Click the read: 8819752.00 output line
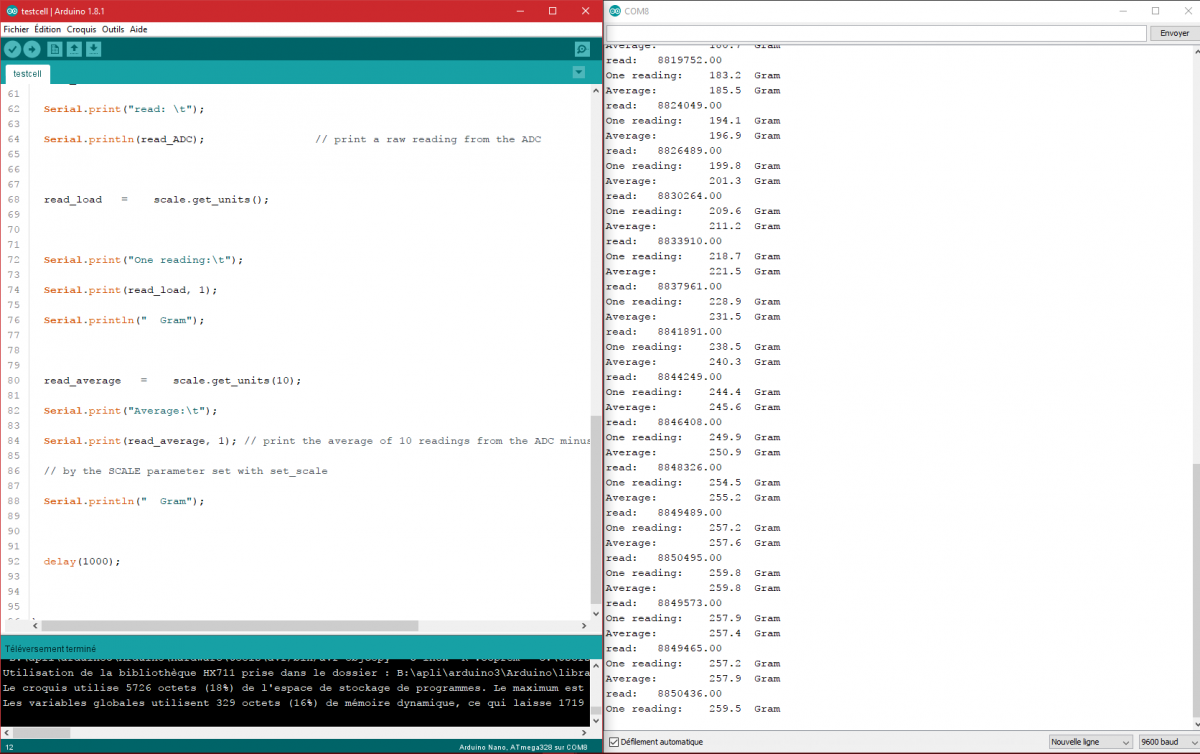The image size is (1200, 754). tap(664, 60)
